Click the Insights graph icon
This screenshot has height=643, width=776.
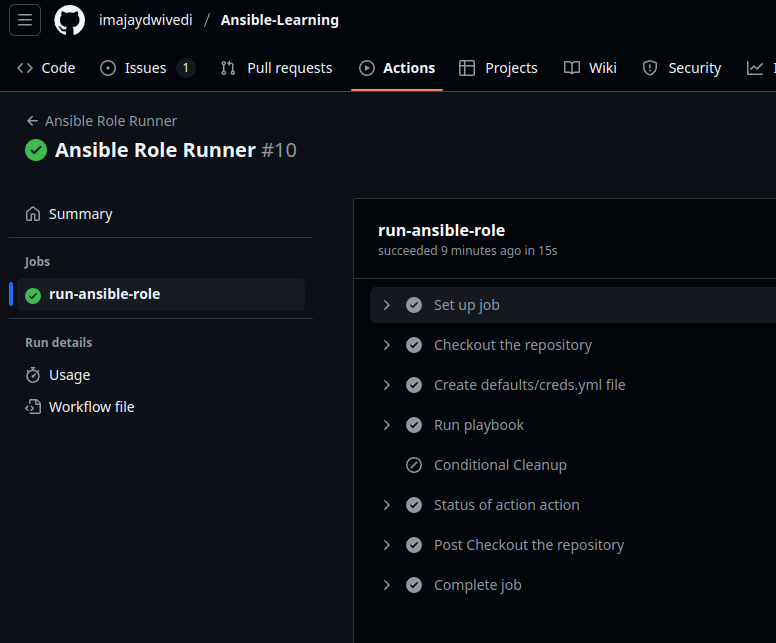point(755,68)
